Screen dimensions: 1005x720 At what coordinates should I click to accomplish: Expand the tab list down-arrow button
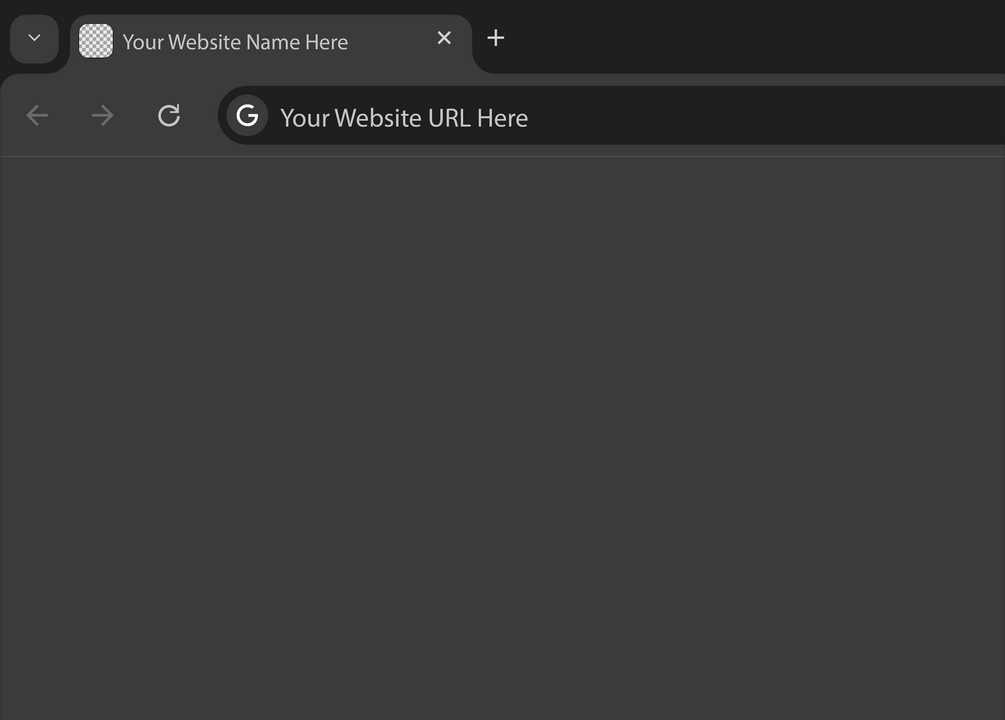click(x=34, y=39)
